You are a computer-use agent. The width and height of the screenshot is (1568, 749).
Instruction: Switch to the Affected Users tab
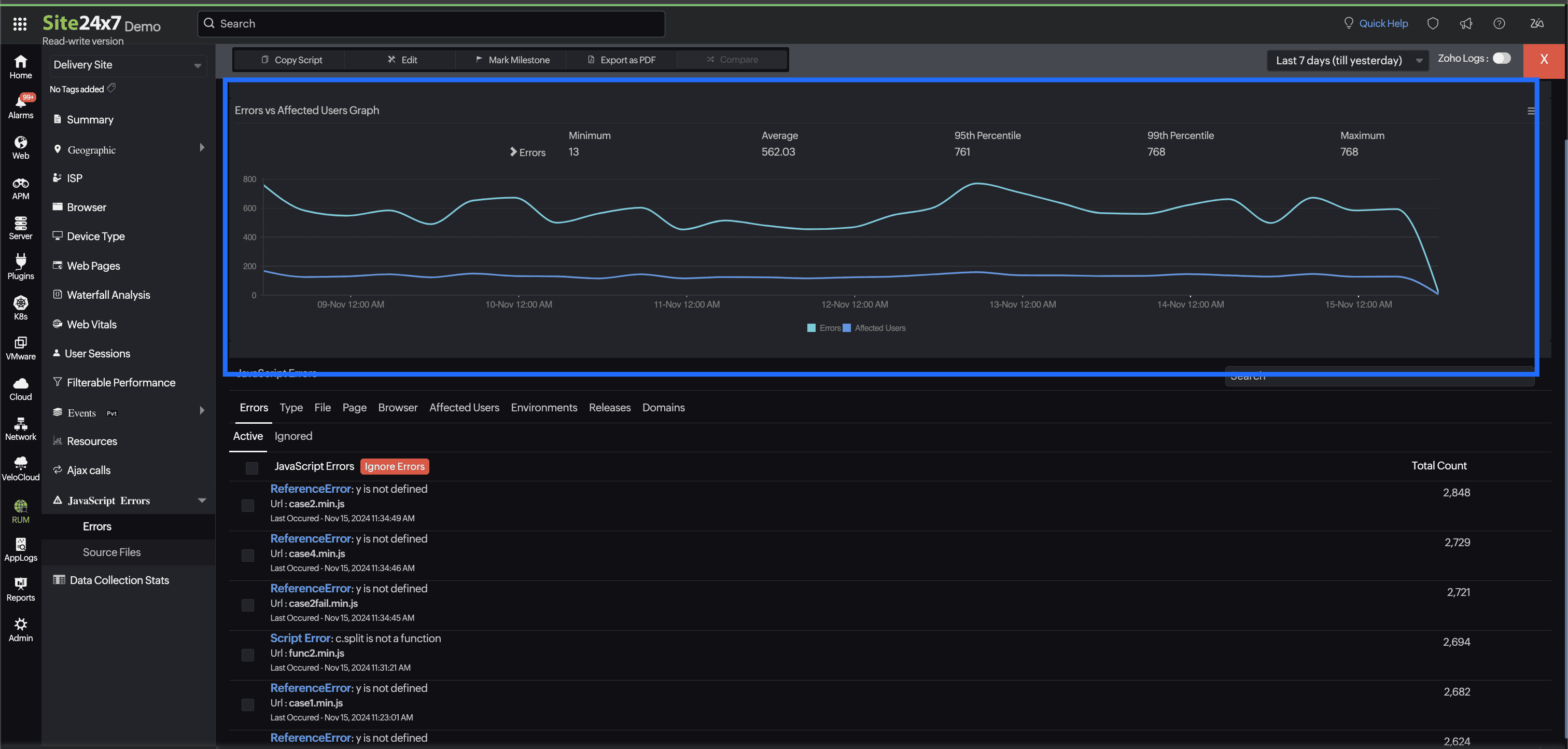tap(464, 407)
